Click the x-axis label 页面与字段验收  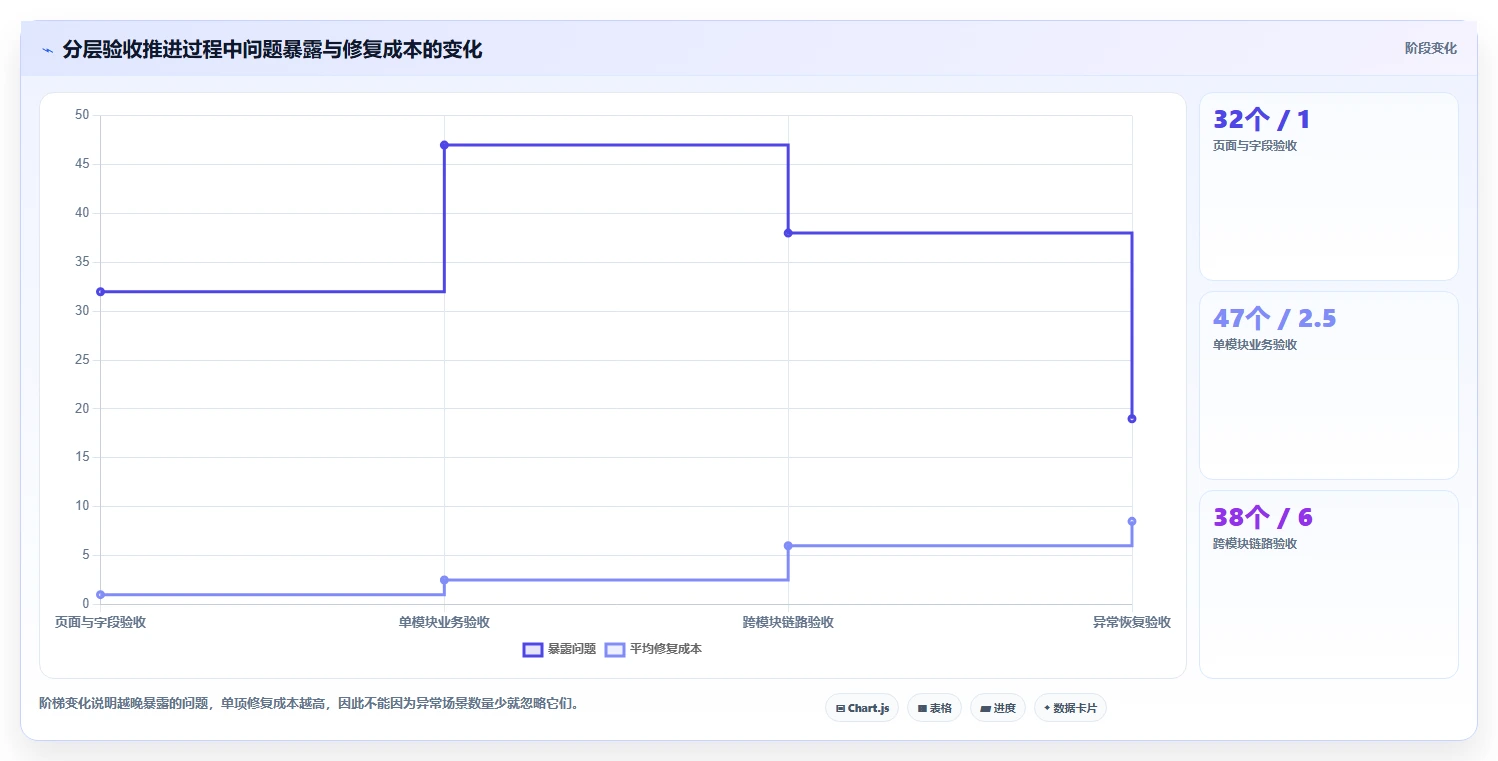pos(100,622)
